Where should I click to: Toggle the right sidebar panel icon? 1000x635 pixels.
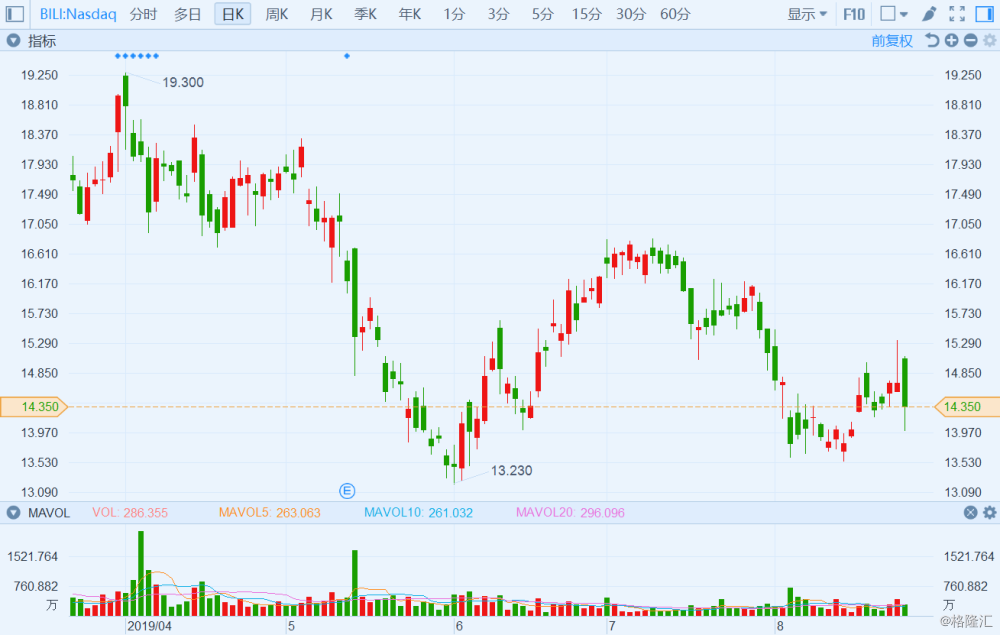pyautogui.click(x=984, y=14)
